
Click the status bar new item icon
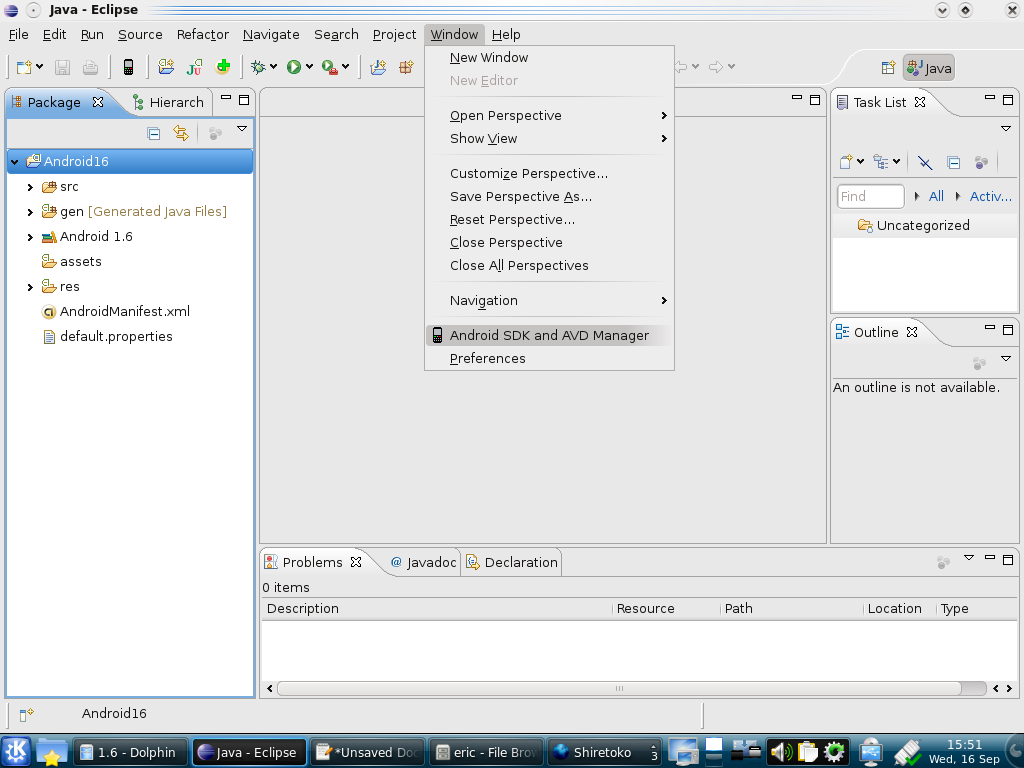pos(26,715)
